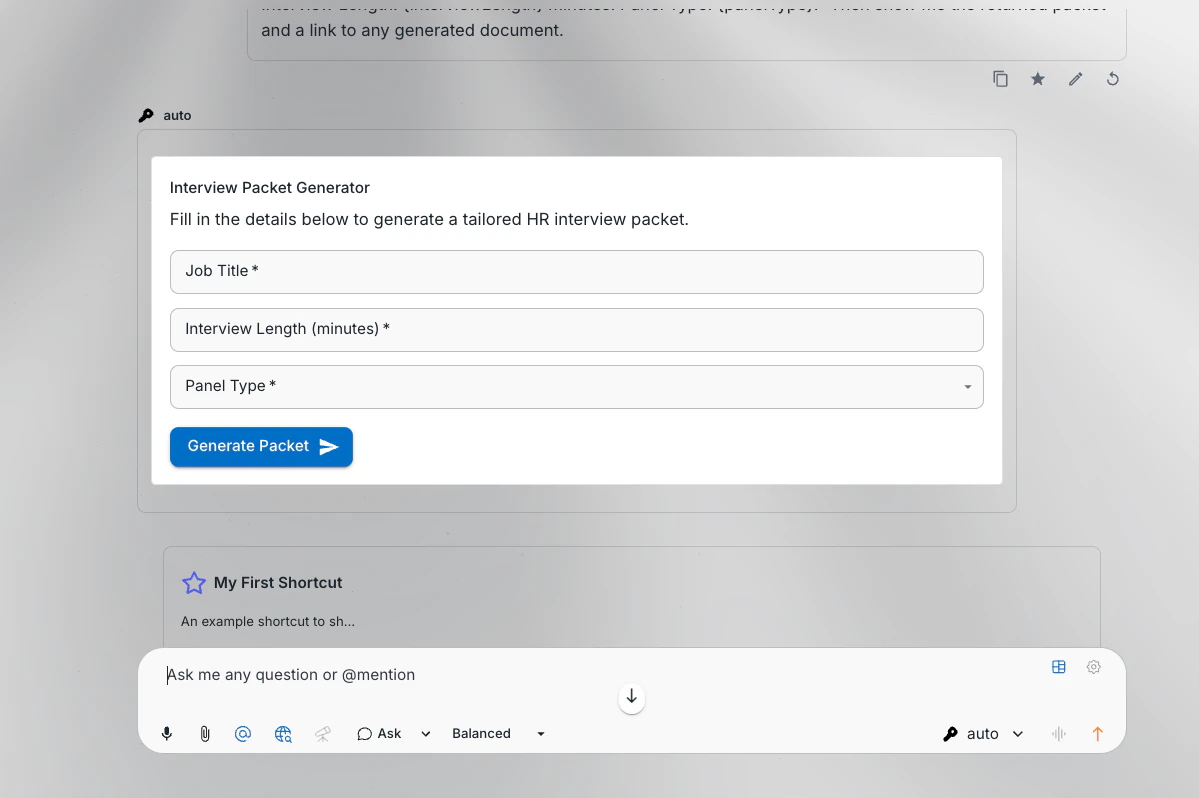Click the key icon beside the auto label above the form
This screenshot has width=1199, height=798.
146,115
